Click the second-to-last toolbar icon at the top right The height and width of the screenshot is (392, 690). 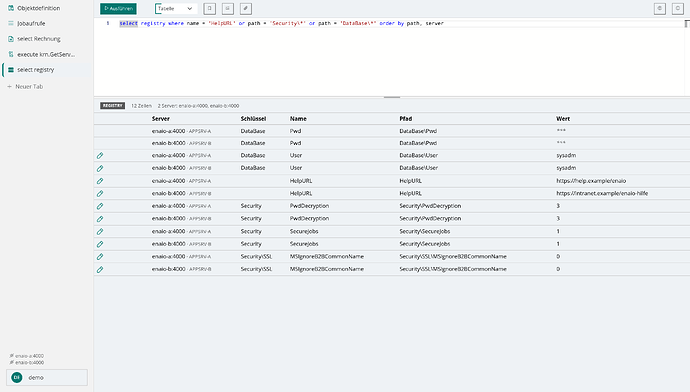(x=660, y=8)
